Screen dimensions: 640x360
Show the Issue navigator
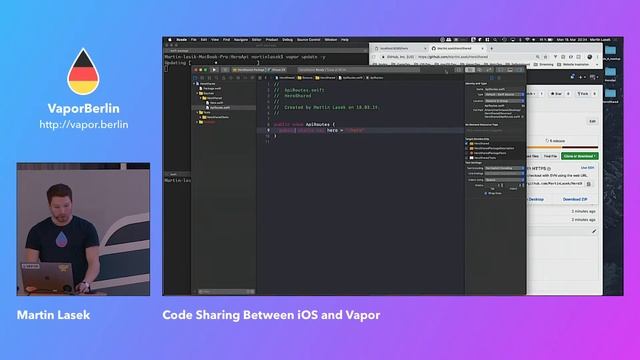223,78
